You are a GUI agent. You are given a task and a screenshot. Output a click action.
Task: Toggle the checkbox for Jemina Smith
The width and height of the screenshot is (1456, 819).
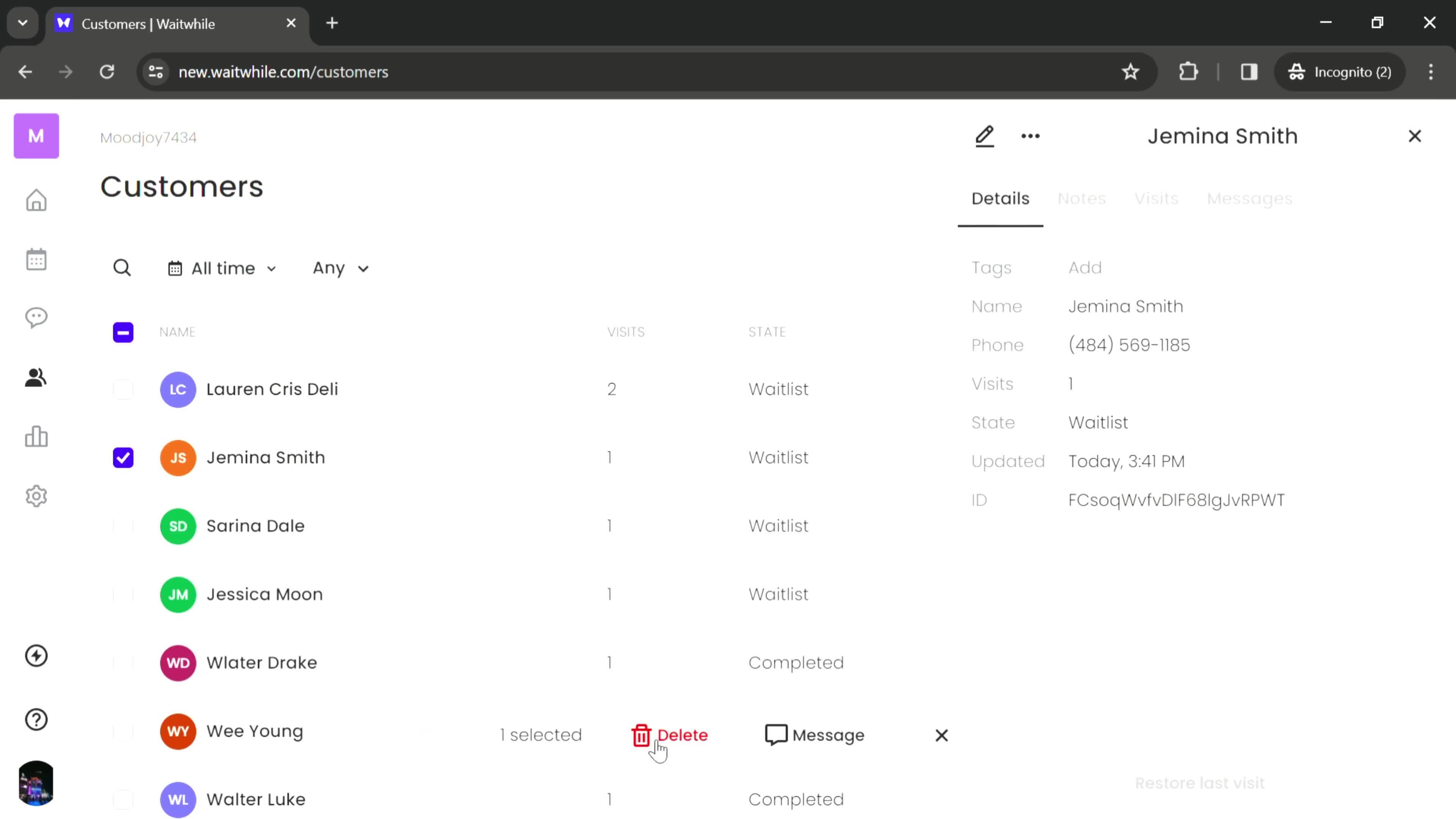pos(123,457)
